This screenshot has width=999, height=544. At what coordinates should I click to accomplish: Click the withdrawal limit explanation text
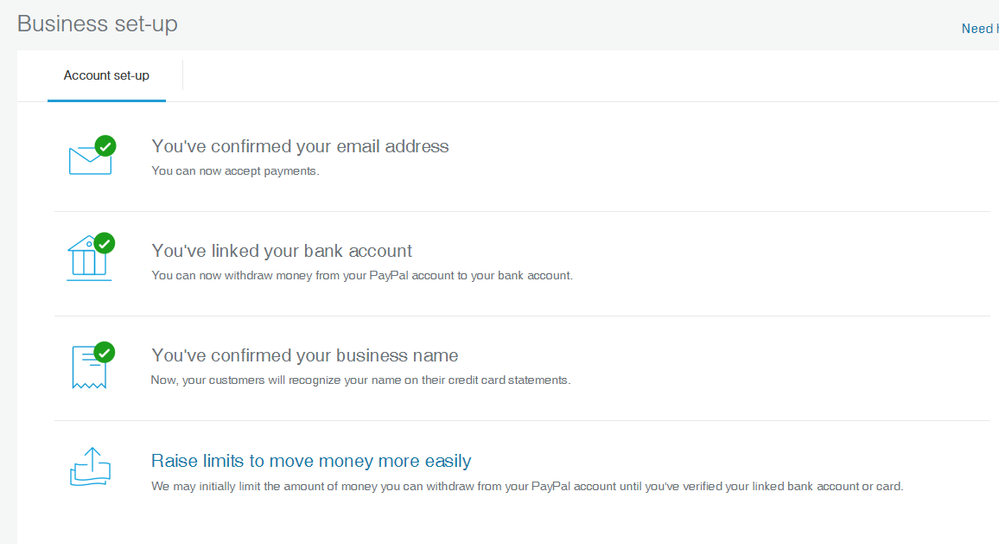coord(527,487)
